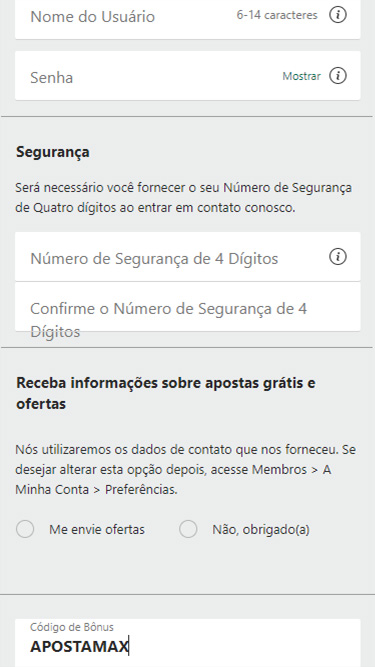375x667 pixels.
Task: Open info icon beside Nome do Usuário
Action: pyautogui.click(x=338, y=15)
